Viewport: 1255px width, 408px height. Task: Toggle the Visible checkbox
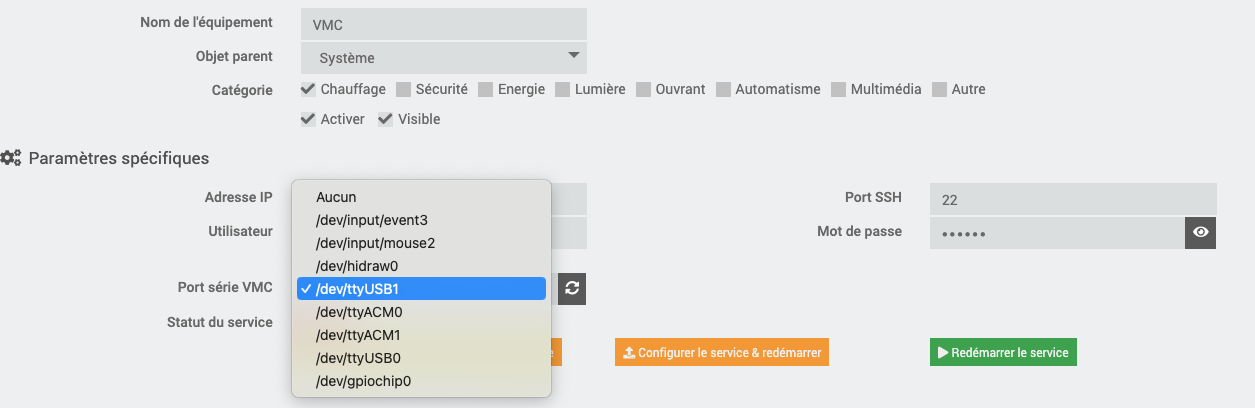385,119
